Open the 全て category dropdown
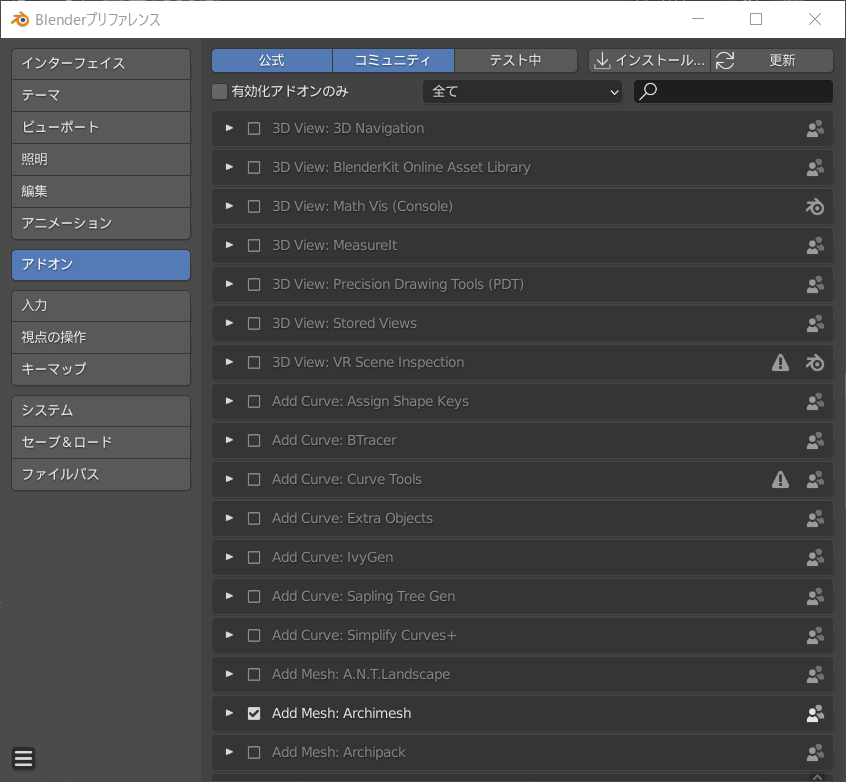Screen dimensions: 846x782 pyautogui.click(x=522, y=92)
